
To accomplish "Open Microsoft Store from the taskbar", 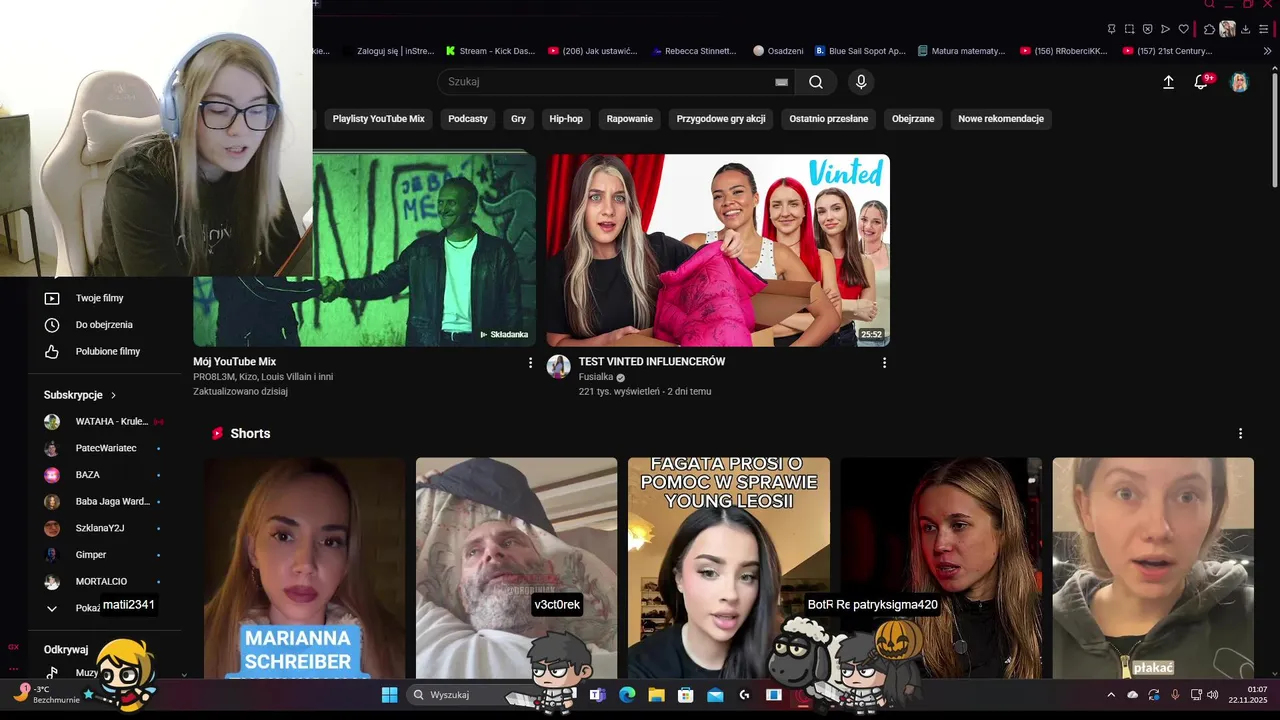I will pyautogui.click(x=685, y=695).
